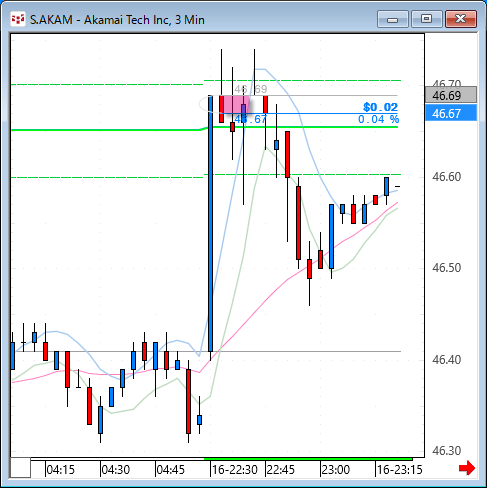Click the 22:45 time axis label
This screenshot has width=487, height=488.
(x=281, y=470)
